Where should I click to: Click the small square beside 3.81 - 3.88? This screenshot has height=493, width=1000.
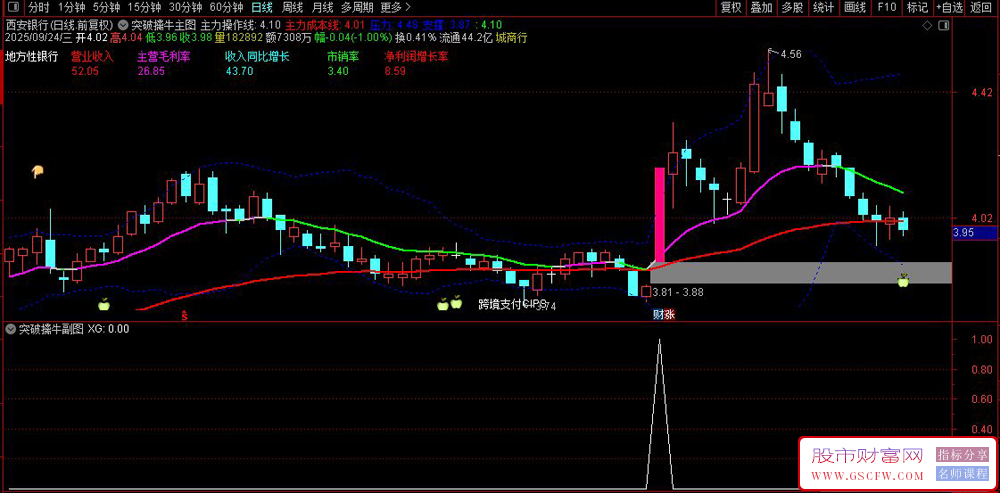point(646,291)
